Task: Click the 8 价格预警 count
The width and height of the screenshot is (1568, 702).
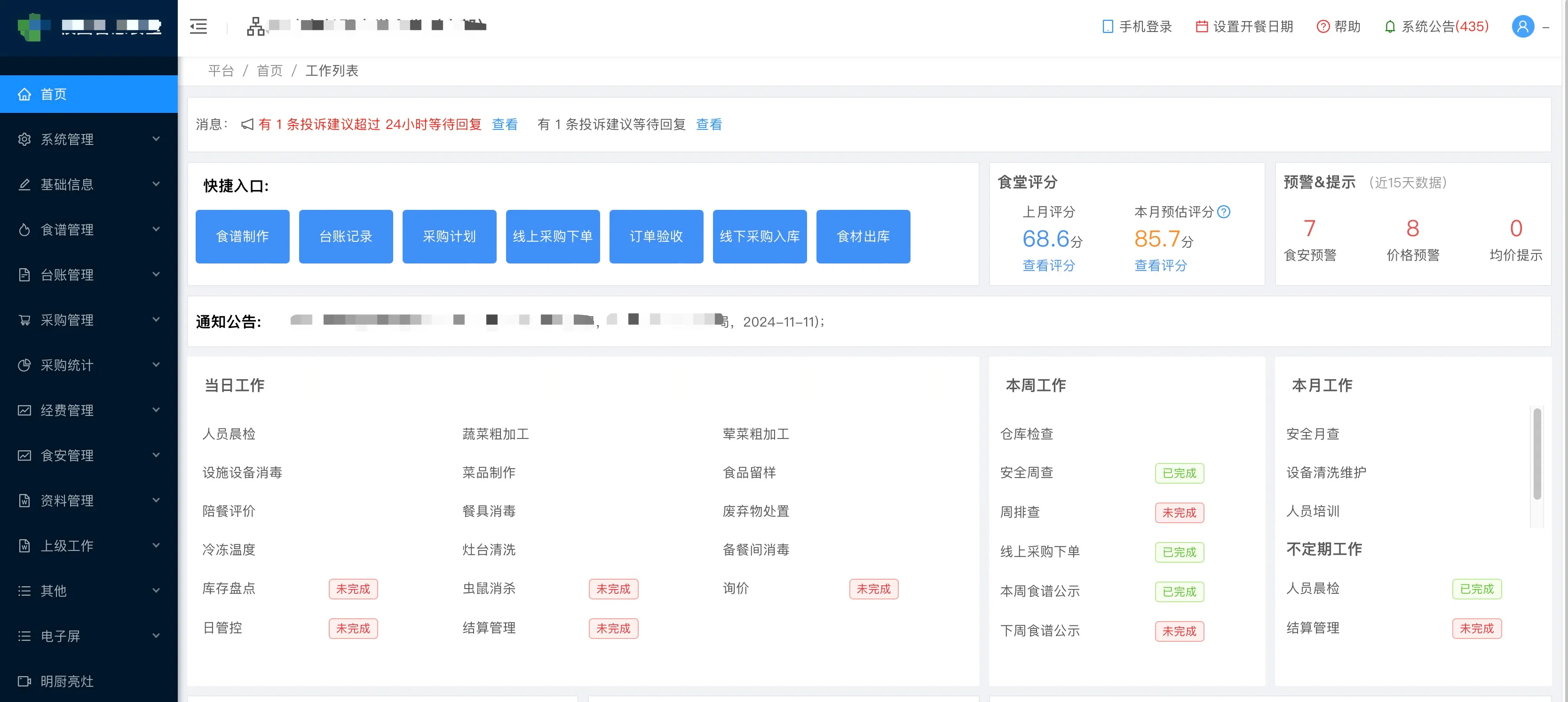Action: 1413,228
